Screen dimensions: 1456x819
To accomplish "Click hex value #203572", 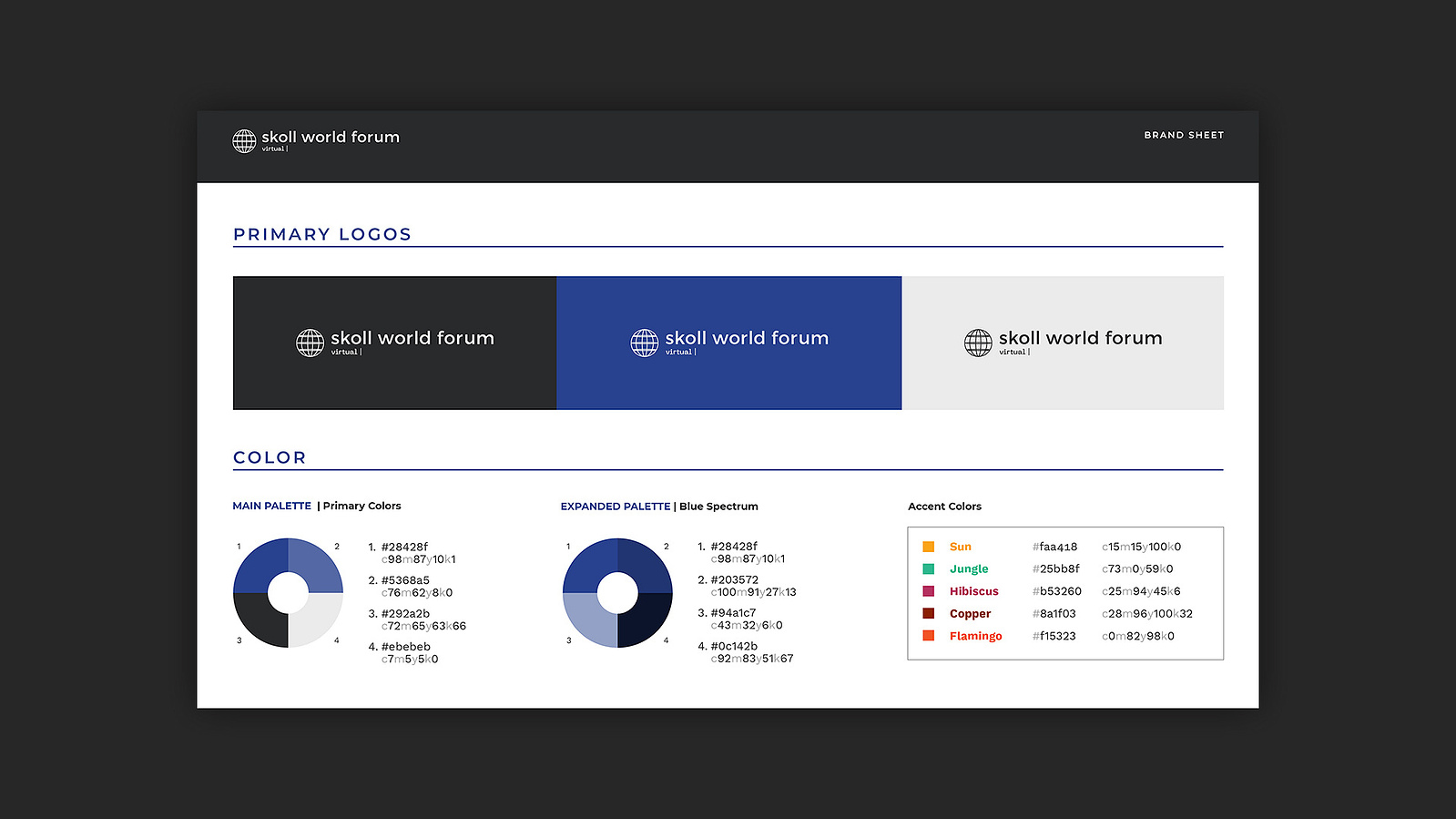I will click(x=735, y=579).
